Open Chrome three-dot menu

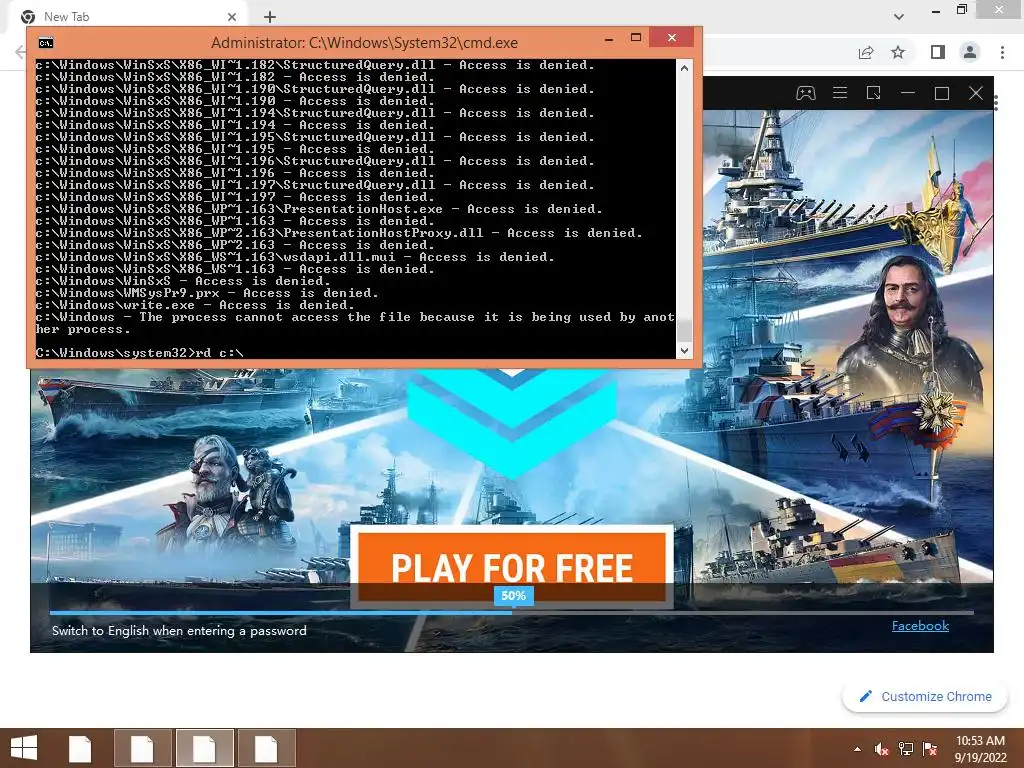1002,52
